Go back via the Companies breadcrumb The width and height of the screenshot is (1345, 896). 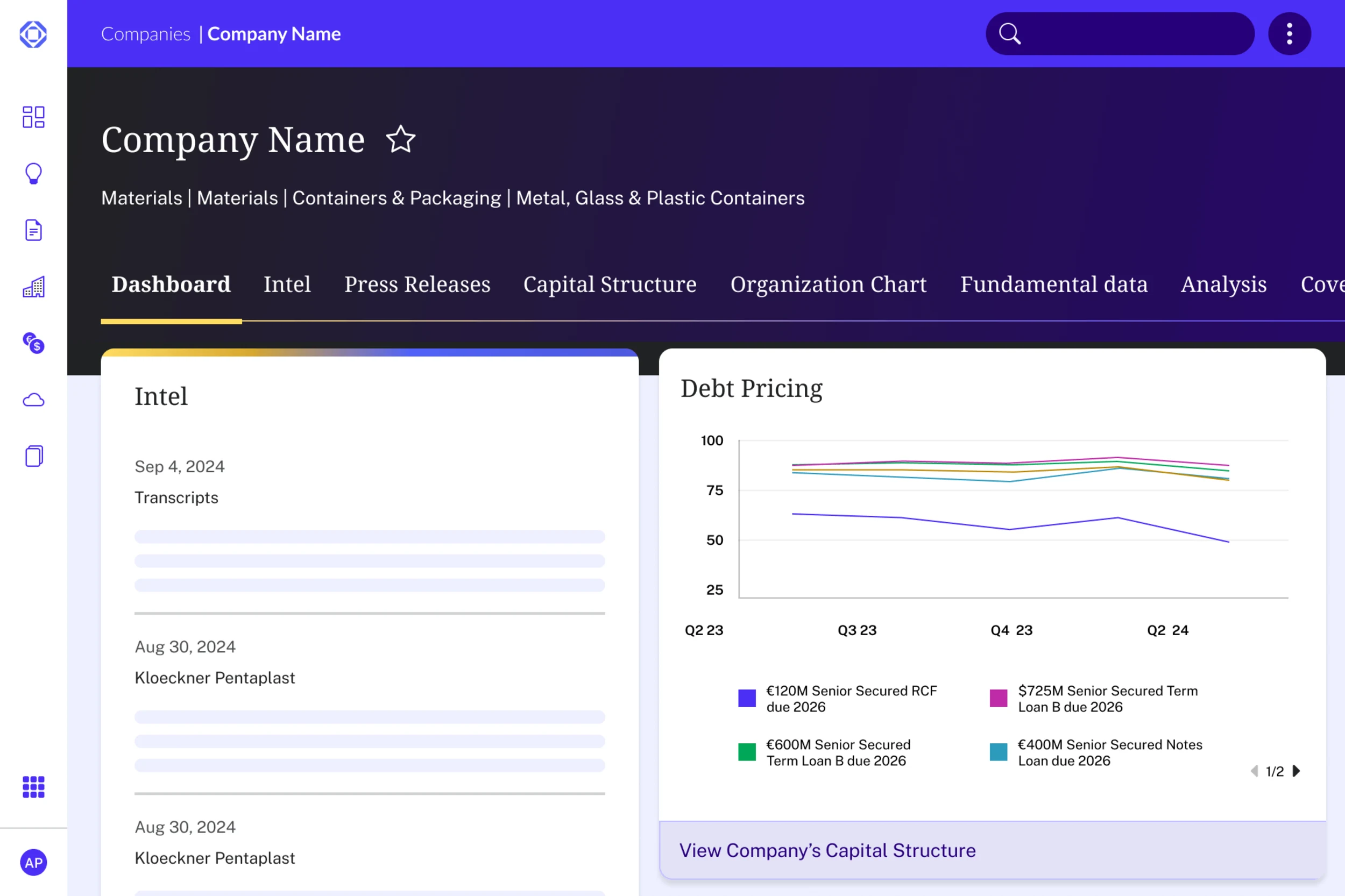(x=146, y=34)
